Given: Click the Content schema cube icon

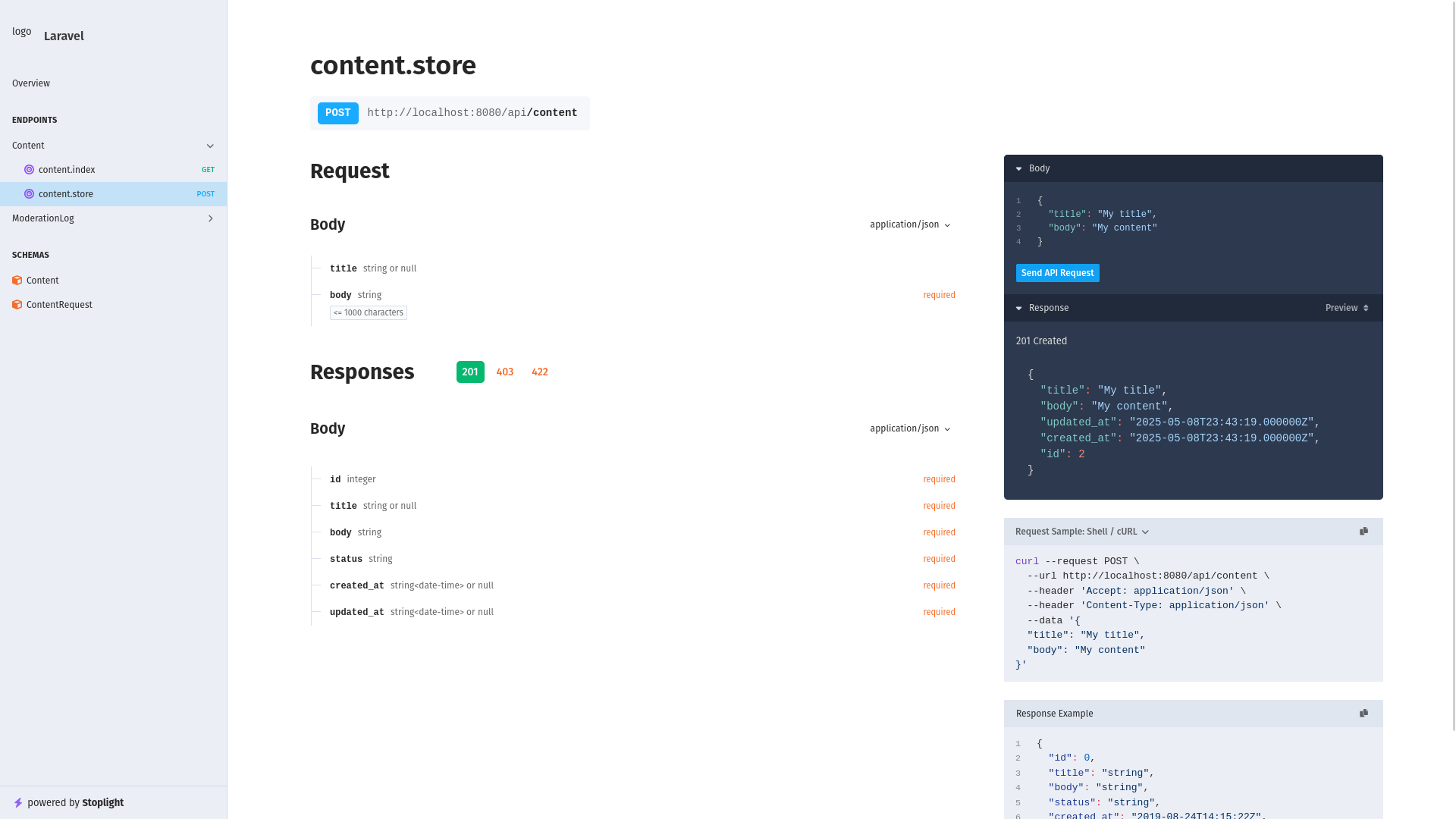Looking at the screenshot, I should 17,281.
